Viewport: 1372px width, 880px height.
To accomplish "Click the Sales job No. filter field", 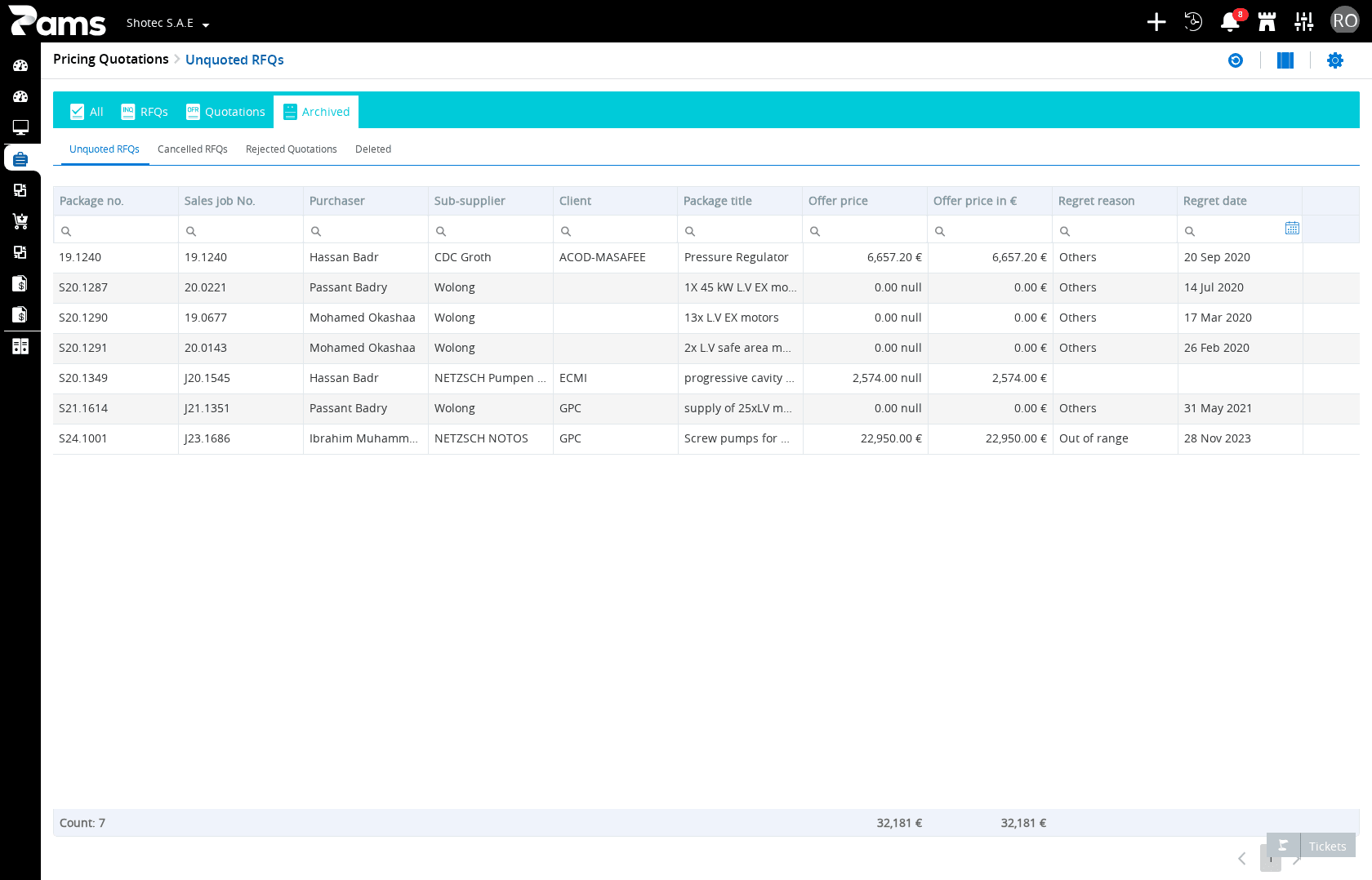I will [x=240, y=230].
